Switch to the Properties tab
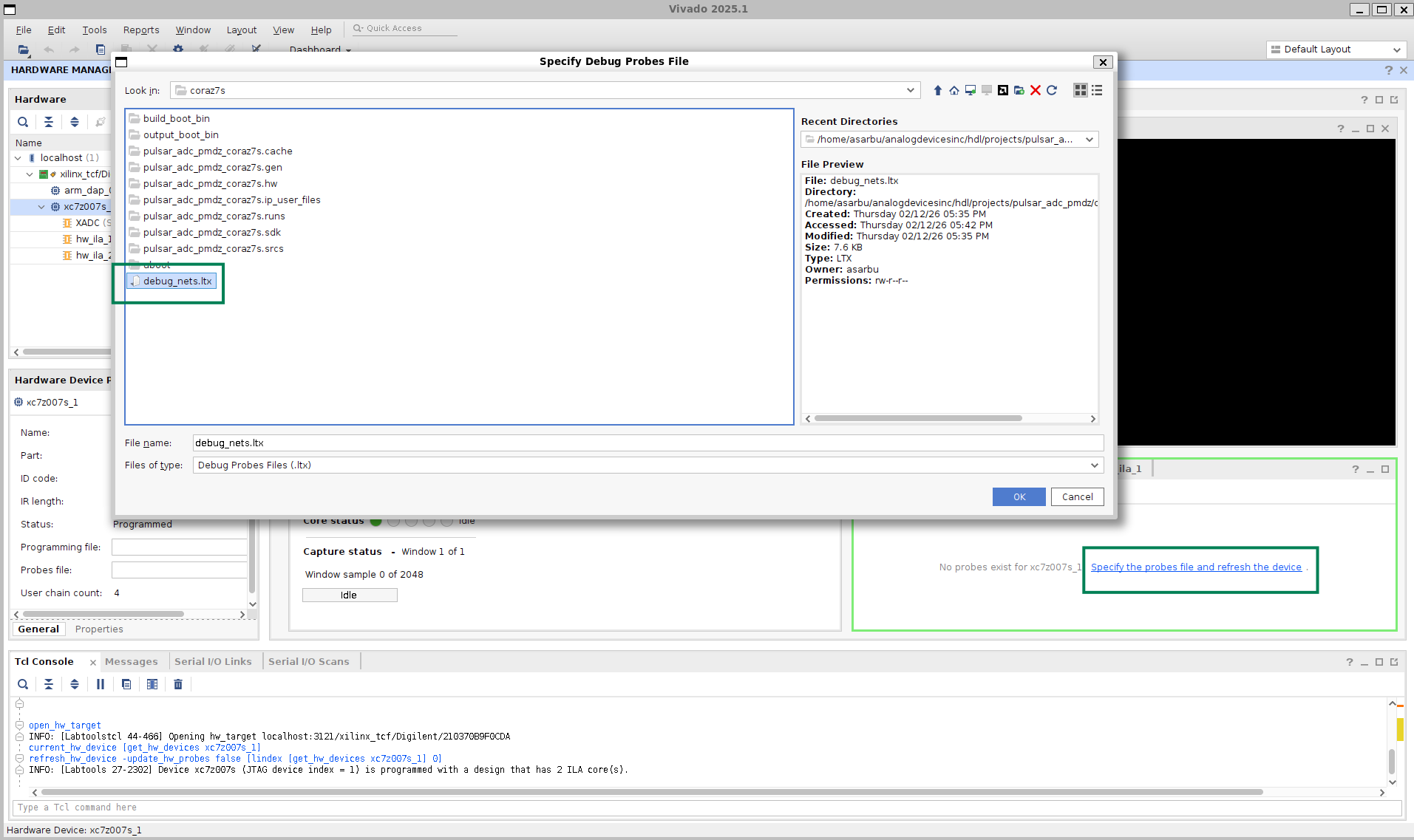The image size is (1414, 840). 99,629
